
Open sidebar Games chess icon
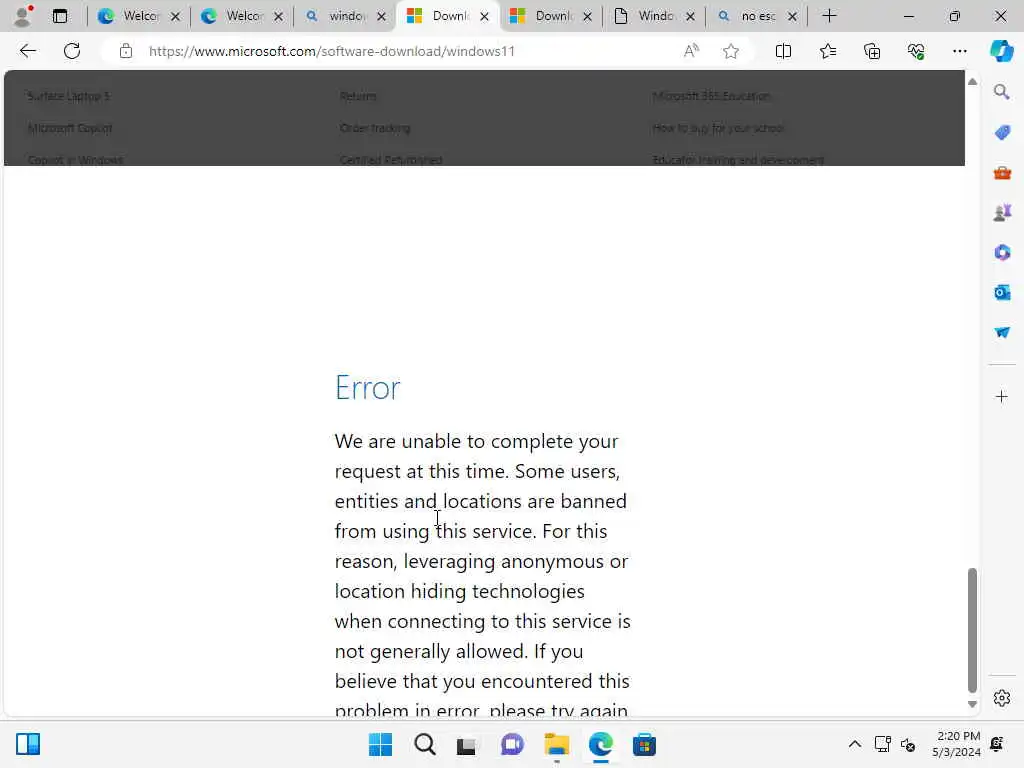point(1002,212)
